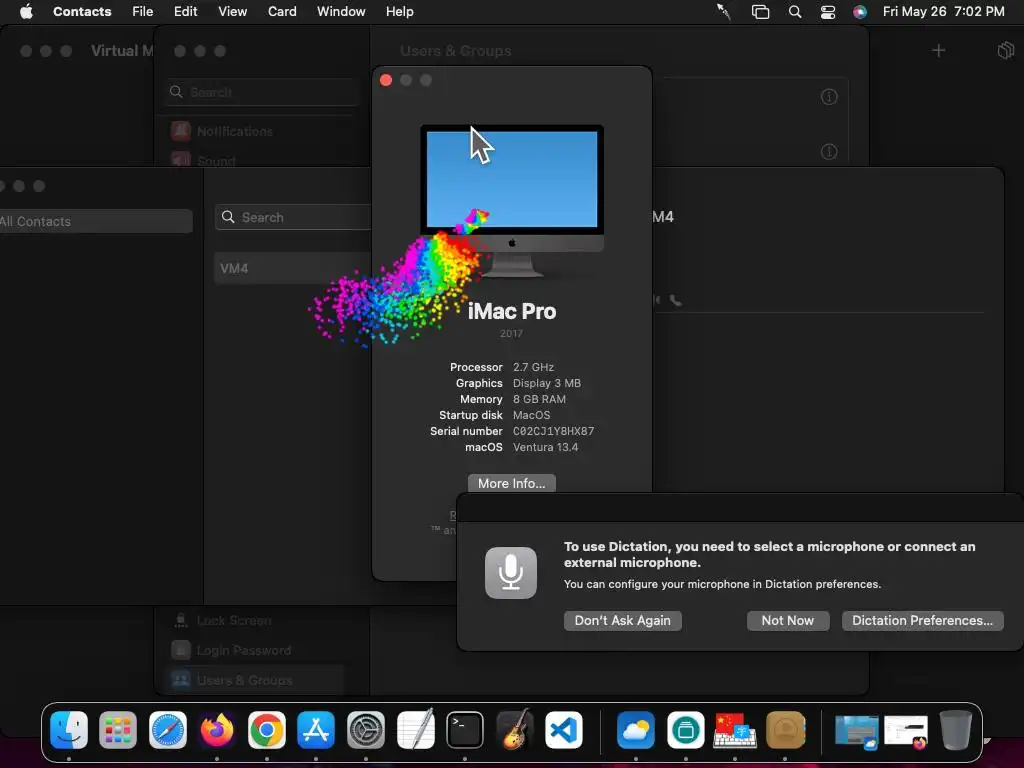This screenshot has height=768, width=1024.
Task: Click the Contacts search field
Action: click(293, 217)
